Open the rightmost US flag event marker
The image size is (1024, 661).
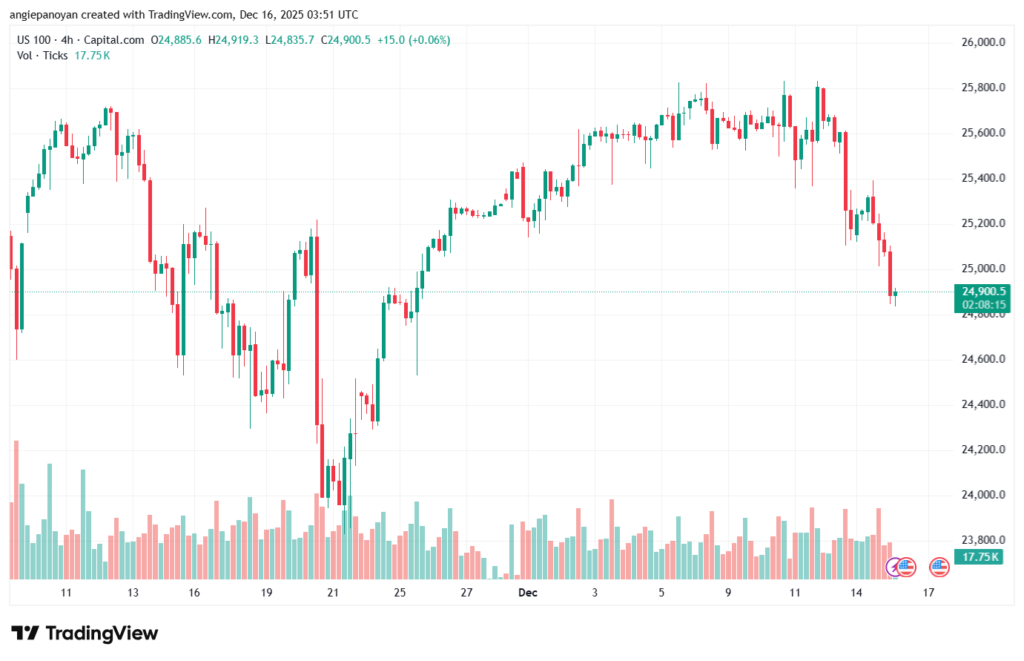tap(939, 567)
